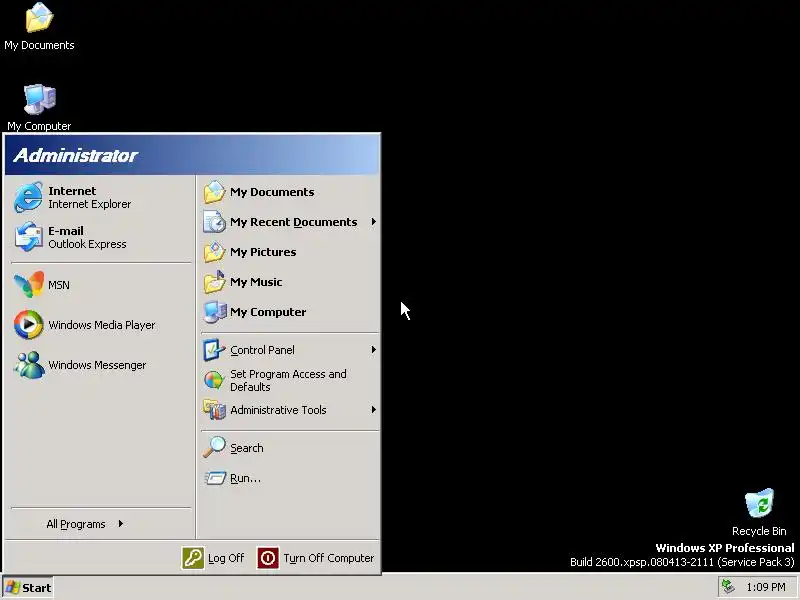800x600 pixels.
Task: Click the Log Off key icon
Action: pyautogui.click(x=193, y=558)
